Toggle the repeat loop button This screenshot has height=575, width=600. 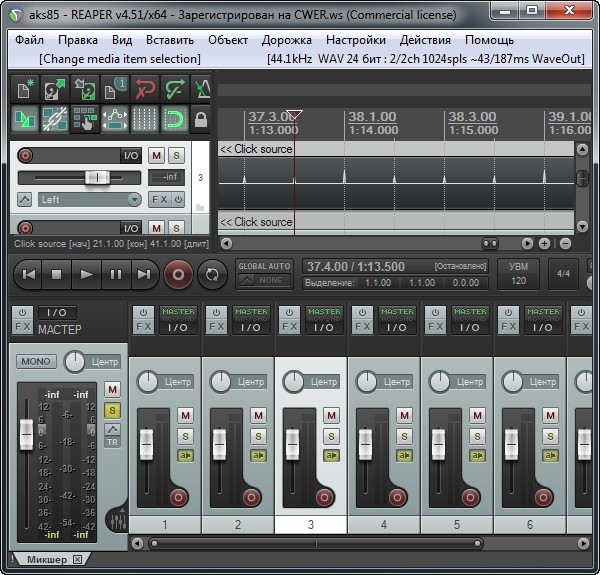[212, 274]
